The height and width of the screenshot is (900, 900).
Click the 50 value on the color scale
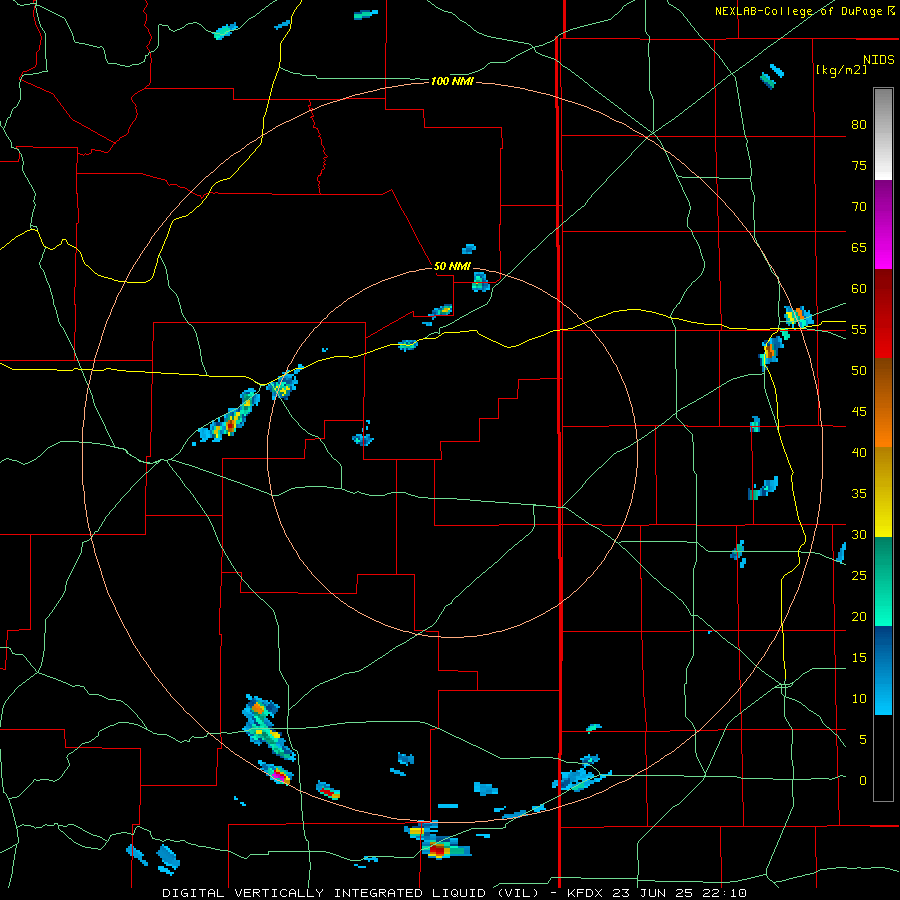coord(859,371)
